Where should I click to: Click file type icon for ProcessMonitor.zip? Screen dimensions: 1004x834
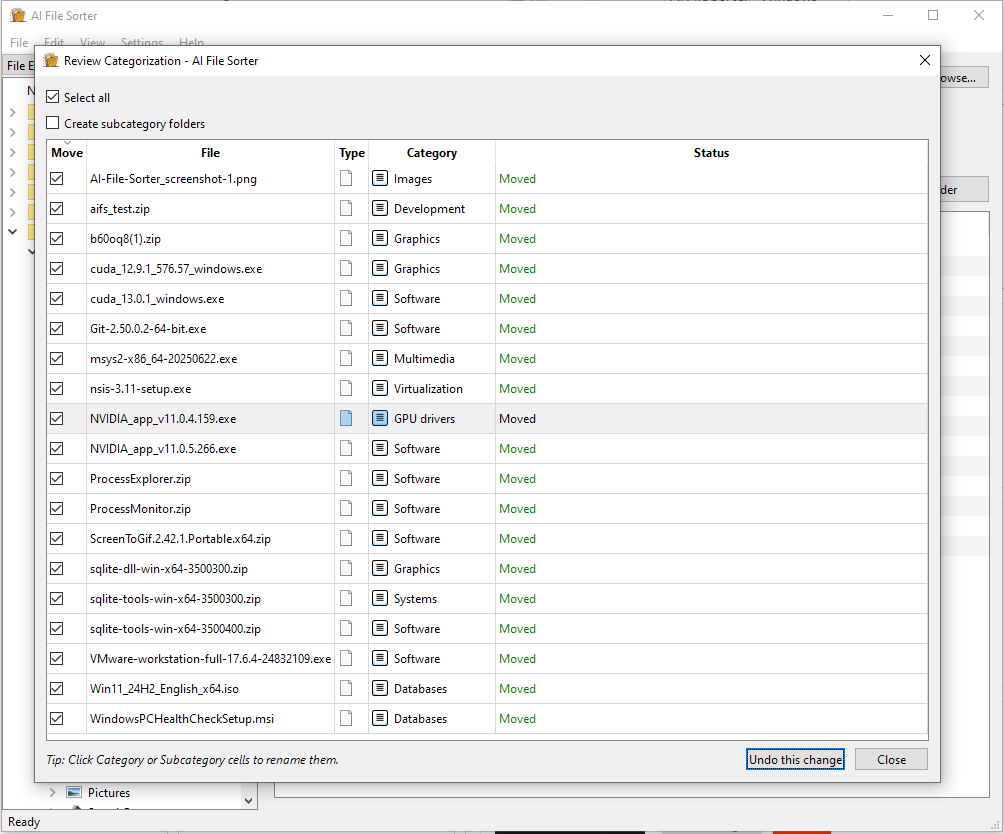(346, 509)
